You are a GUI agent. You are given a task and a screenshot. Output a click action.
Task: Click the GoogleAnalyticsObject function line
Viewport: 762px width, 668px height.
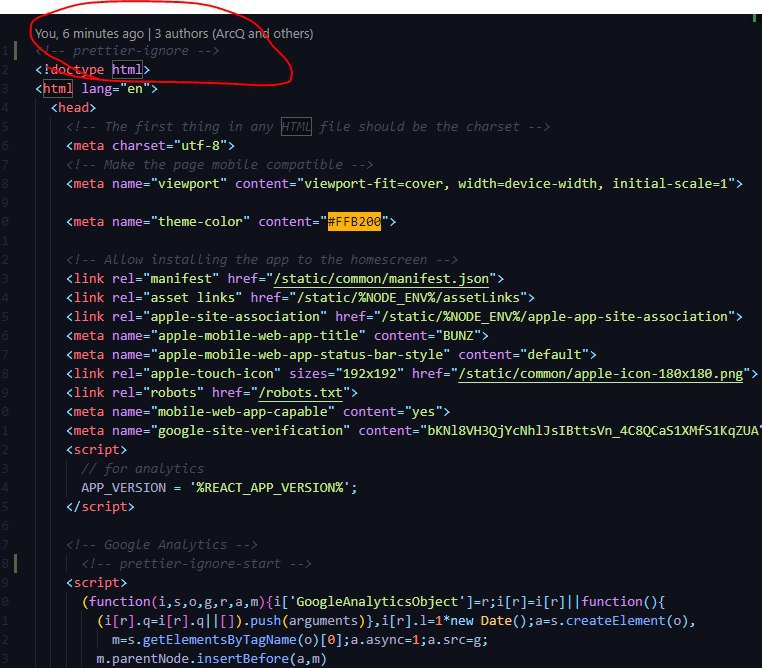pos(373,602)
